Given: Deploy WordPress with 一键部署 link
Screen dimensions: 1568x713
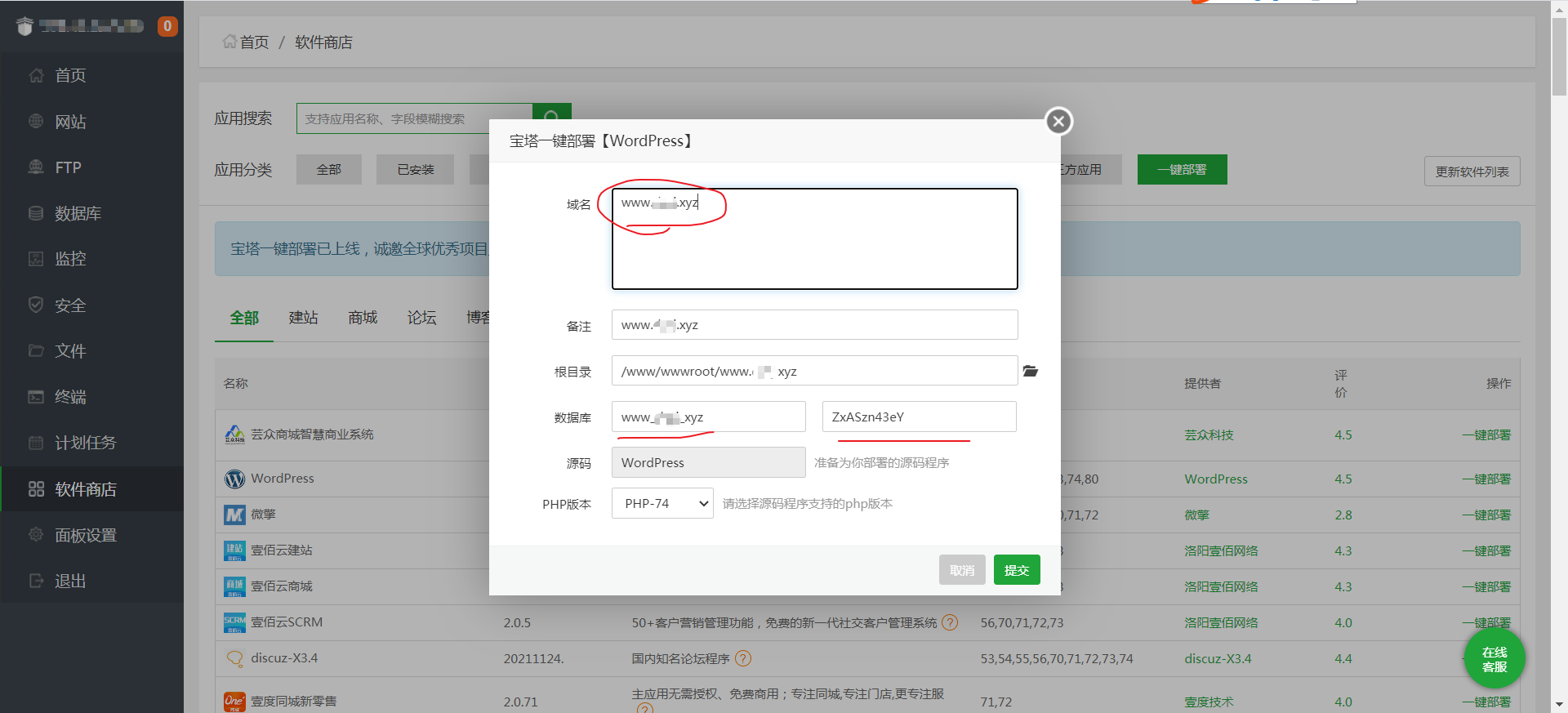Looking at the screenshot, I should pyautogui.click(x=1486, y=479).
